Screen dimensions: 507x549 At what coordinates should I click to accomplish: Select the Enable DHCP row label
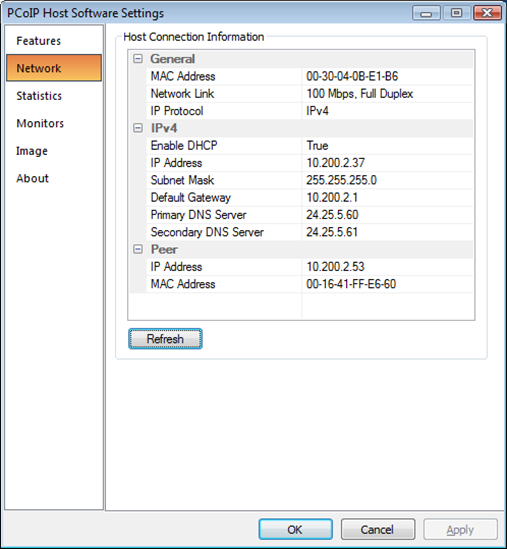tap(184, 145)
